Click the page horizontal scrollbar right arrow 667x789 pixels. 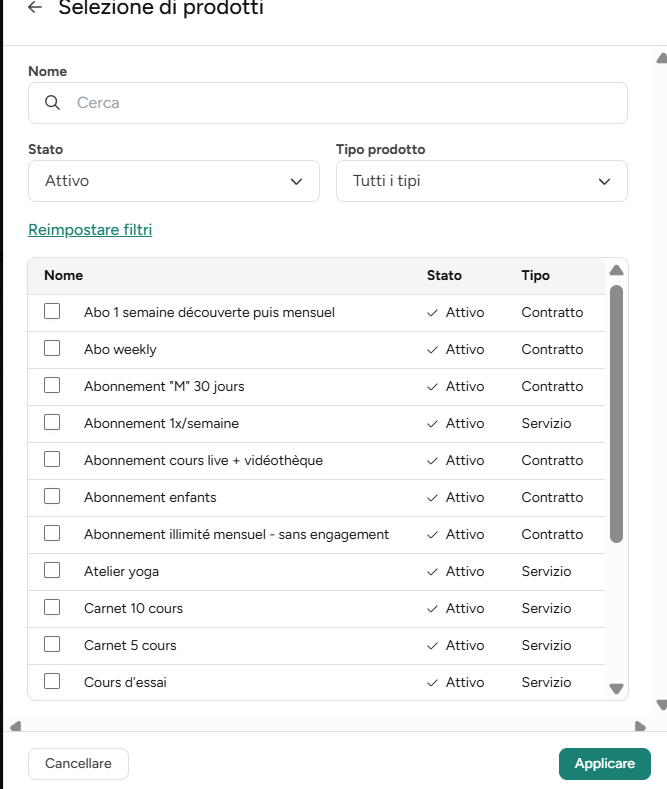640,726
